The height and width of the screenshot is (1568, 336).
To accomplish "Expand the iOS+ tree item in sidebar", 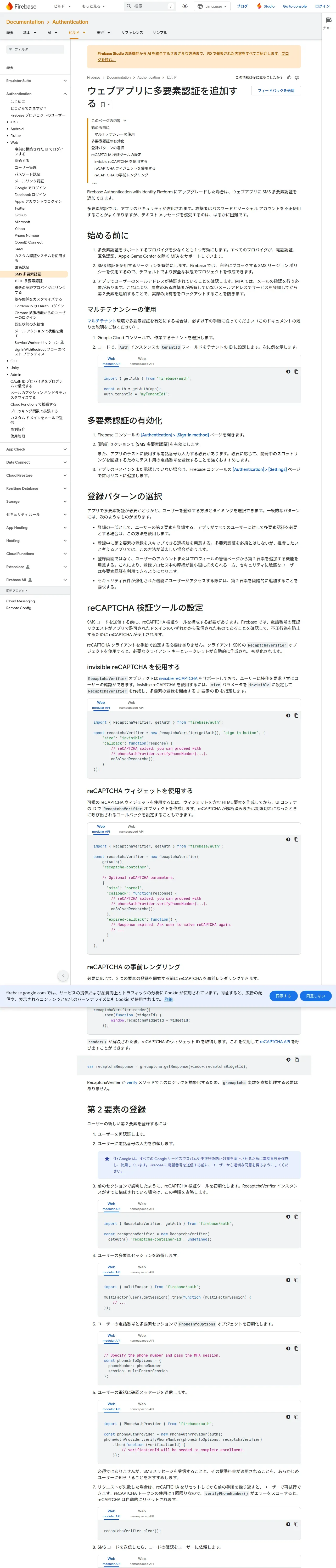I will (x=7, y=122).
